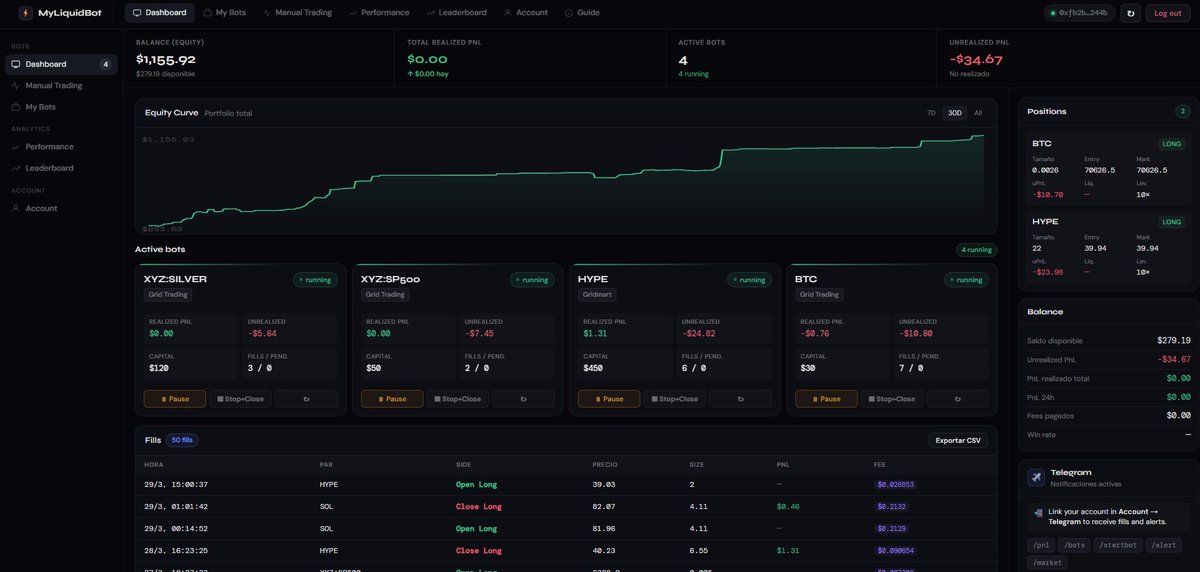Click the Positions count badge '2'
This screenshot has width=1200, height=572.
[1181, 111]
